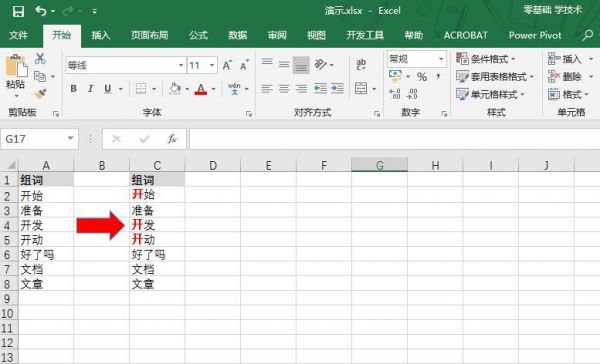Click the Center text icon
This screenshot has width=600, height=364.
[x=284, y=89]
